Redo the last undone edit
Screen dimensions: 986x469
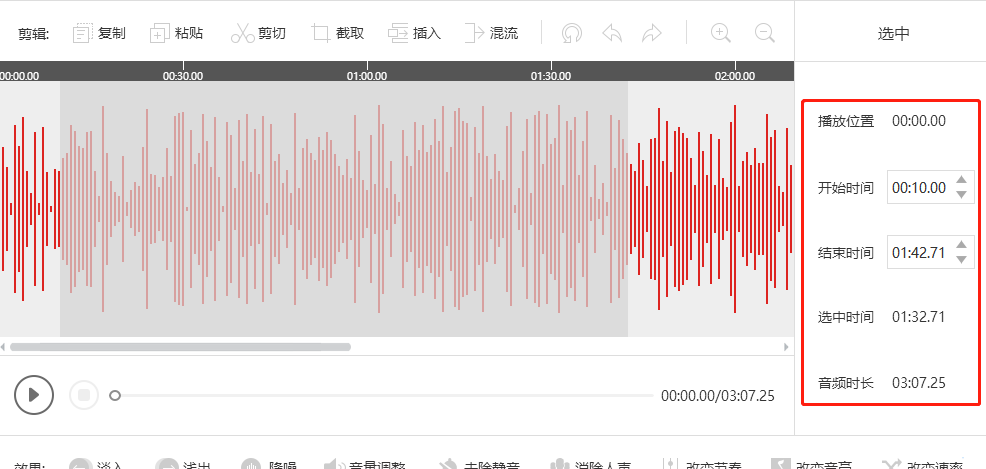(651, 34)
